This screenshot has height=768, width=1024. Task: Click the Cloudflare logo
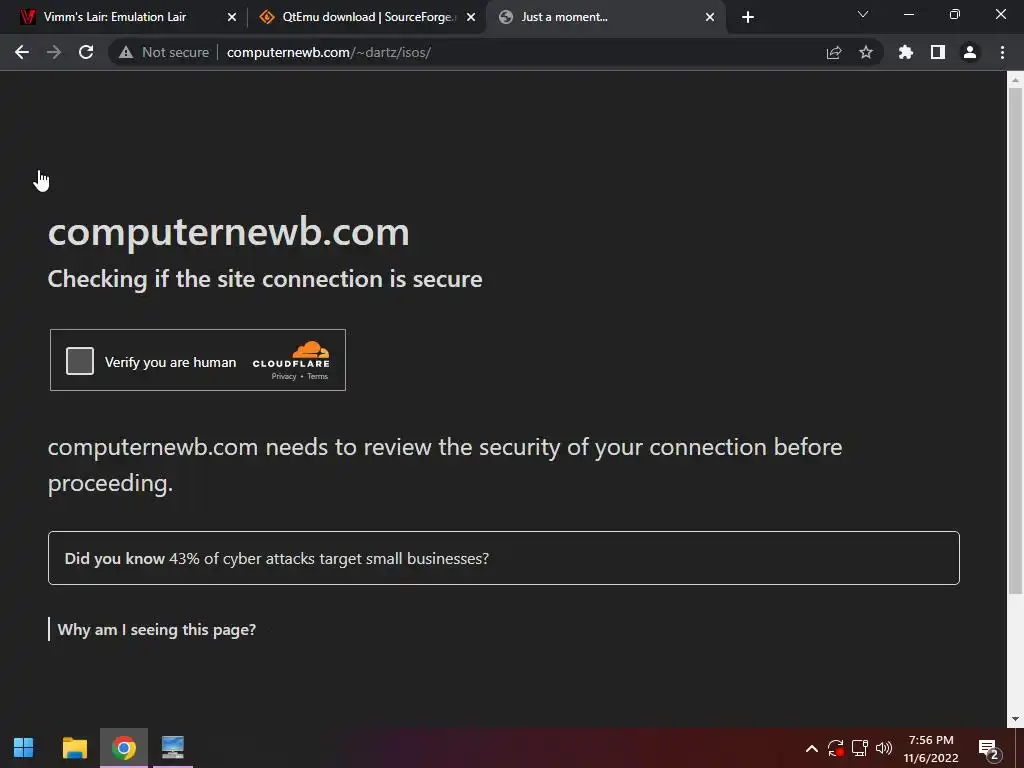coord(291,355)
